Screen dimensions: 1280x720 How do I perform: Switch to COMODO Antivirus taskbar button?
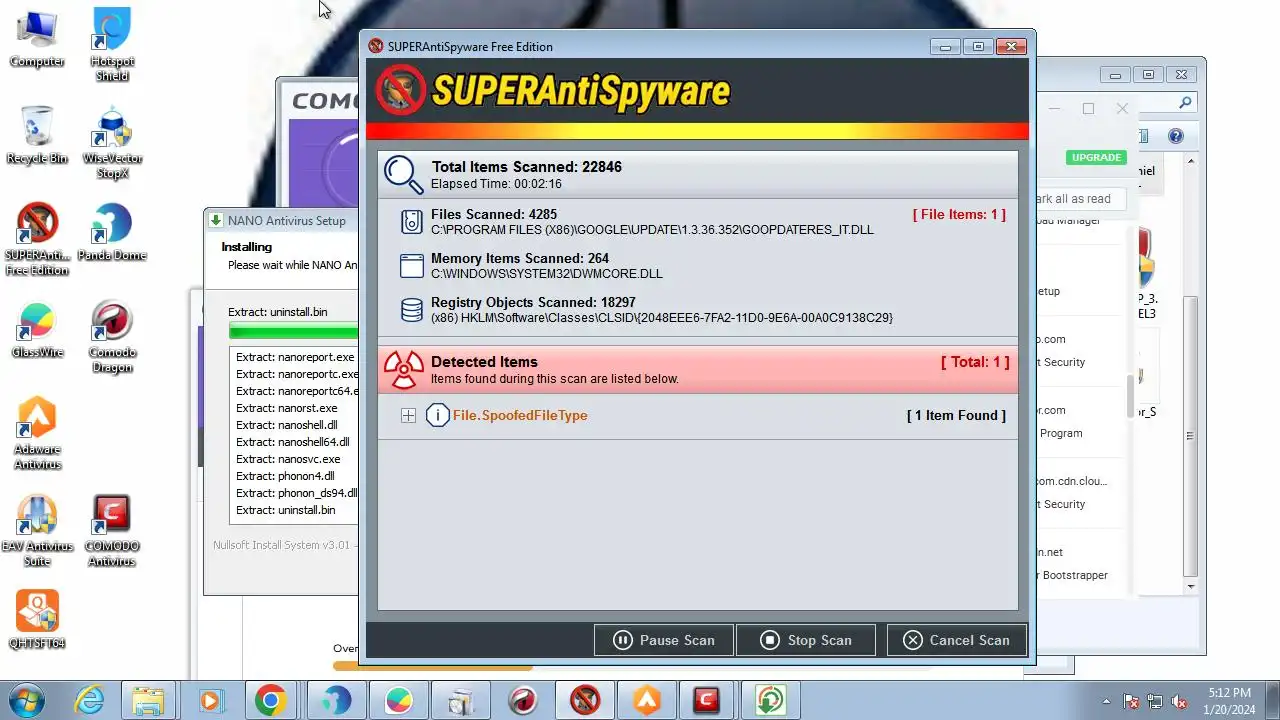(707, 700)
